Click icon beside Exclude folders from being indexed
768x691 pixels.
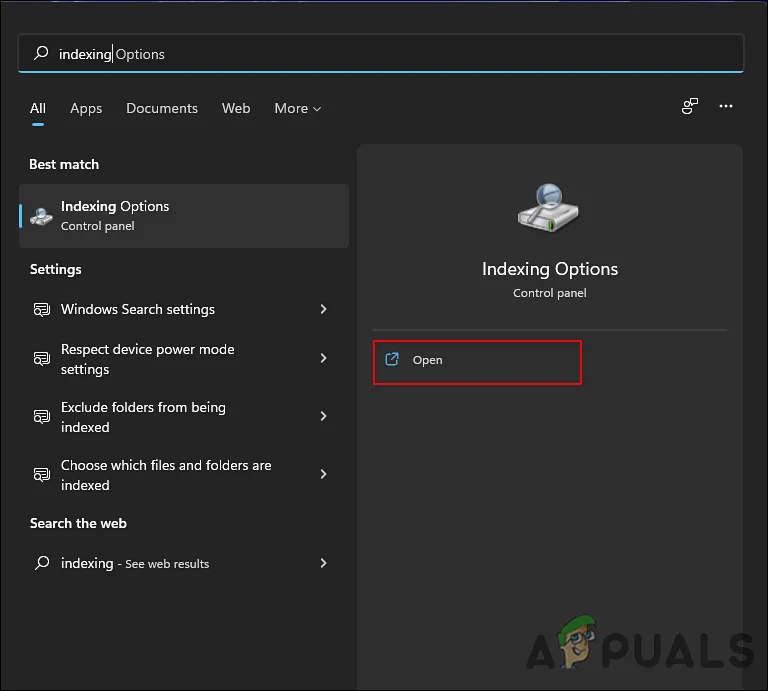[x=42, y=416]
